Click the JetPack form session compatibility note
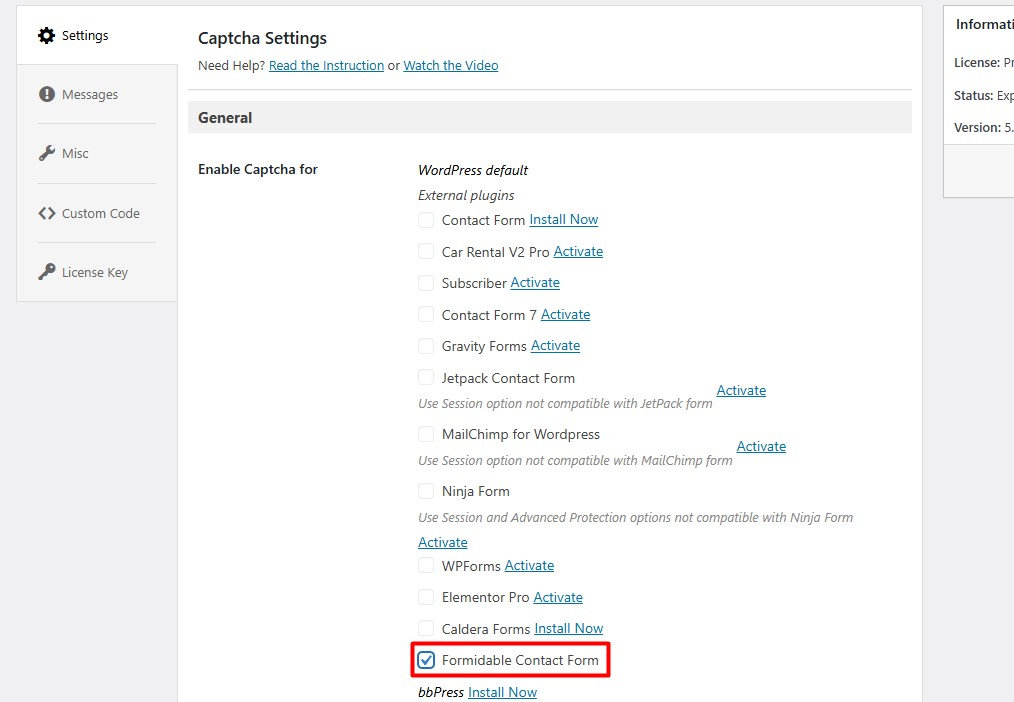 click(x=565, y=403)
